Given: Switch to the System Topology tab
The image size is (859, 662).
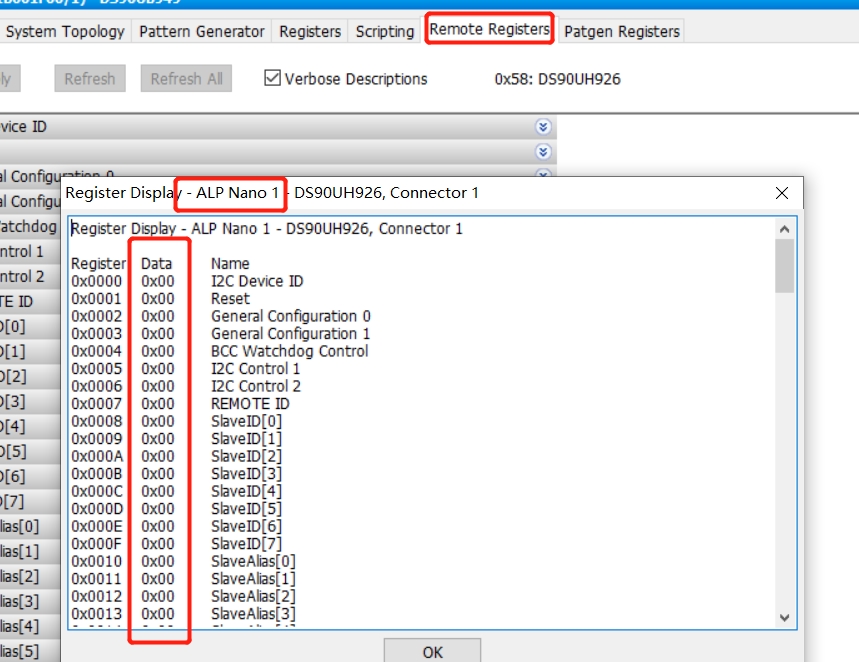Looking at the screenshot, I should pos(64,31).
